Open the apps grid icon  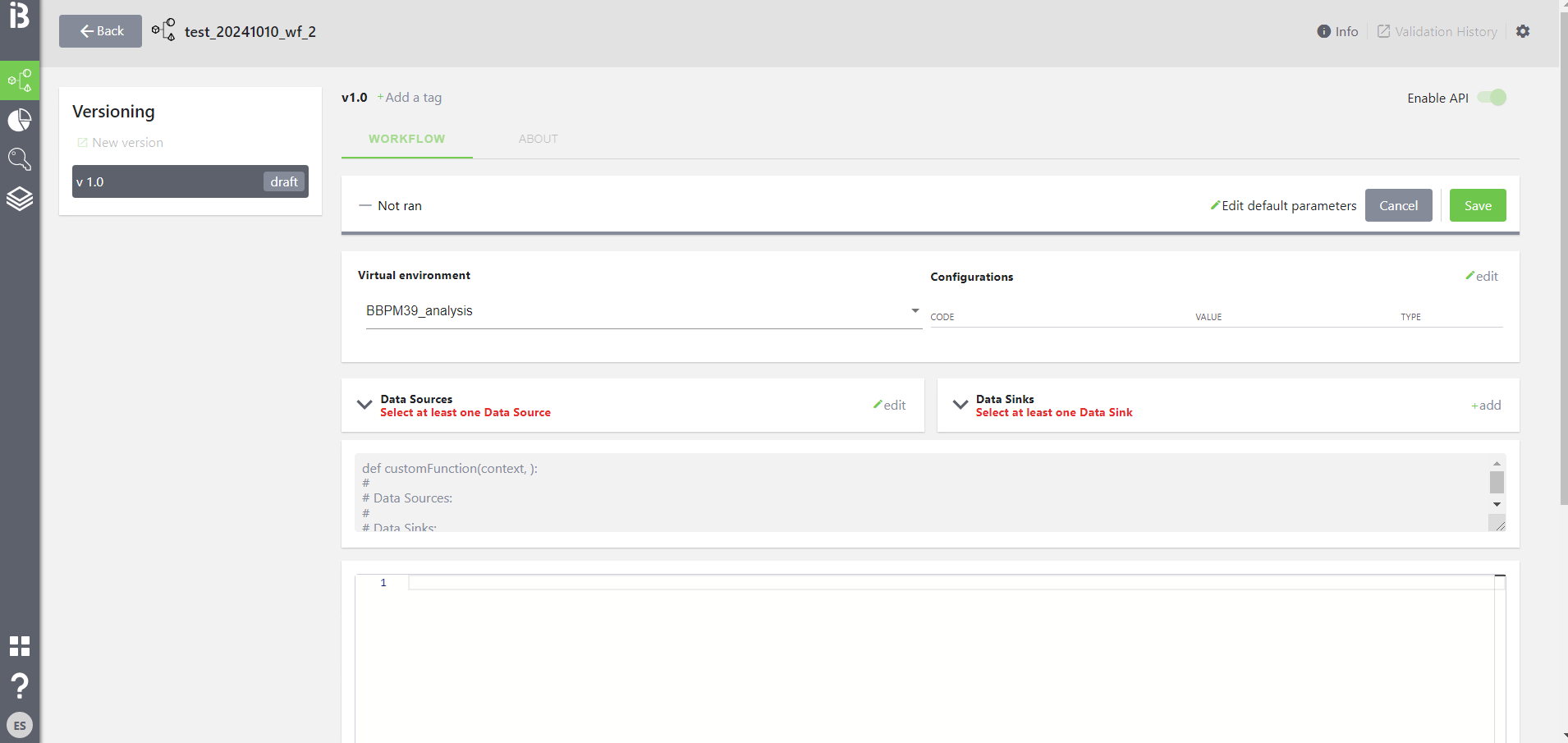[20, 646]
